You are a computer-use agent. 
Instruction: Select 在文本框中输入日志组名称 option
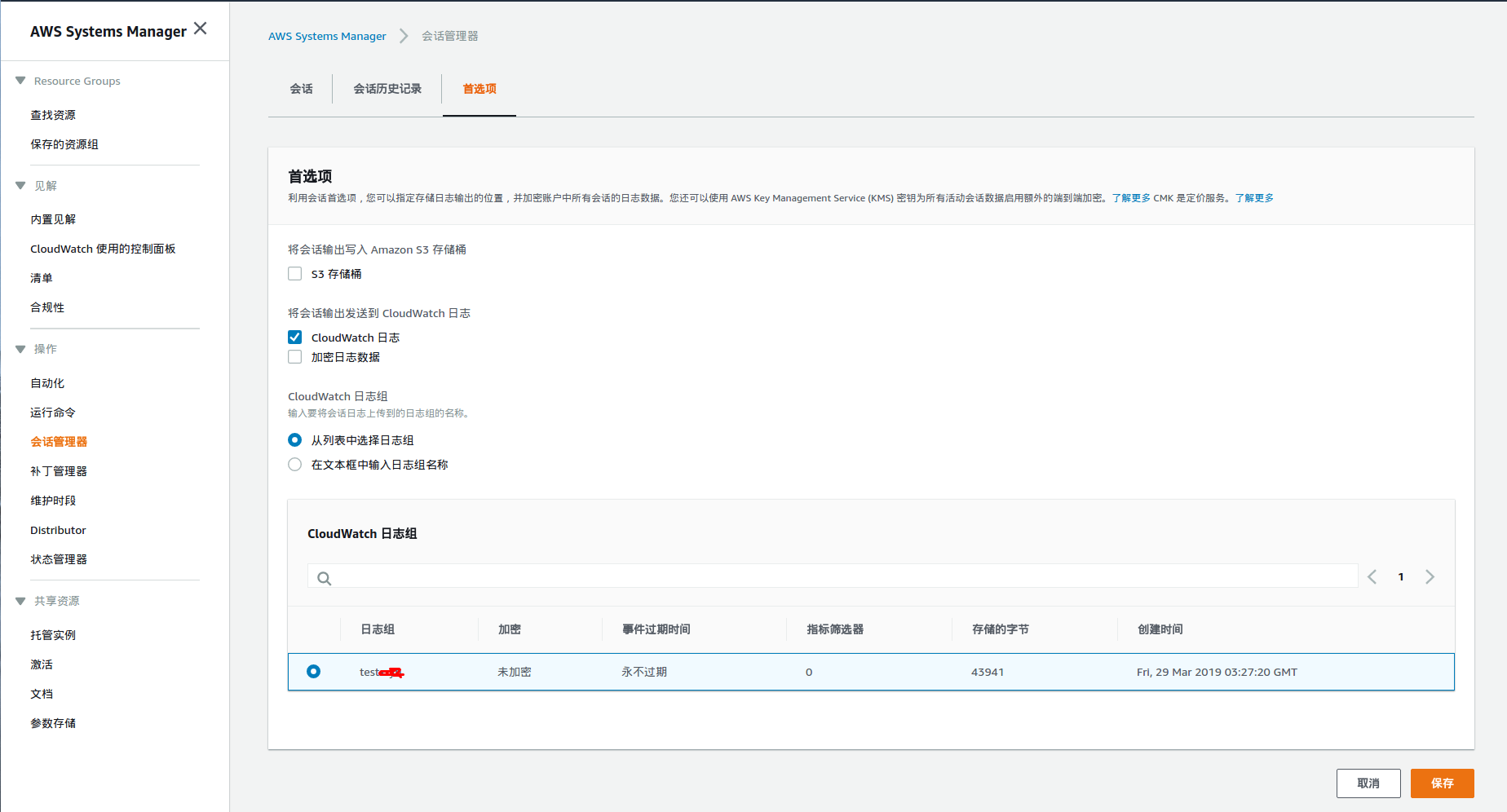(294, 464)
